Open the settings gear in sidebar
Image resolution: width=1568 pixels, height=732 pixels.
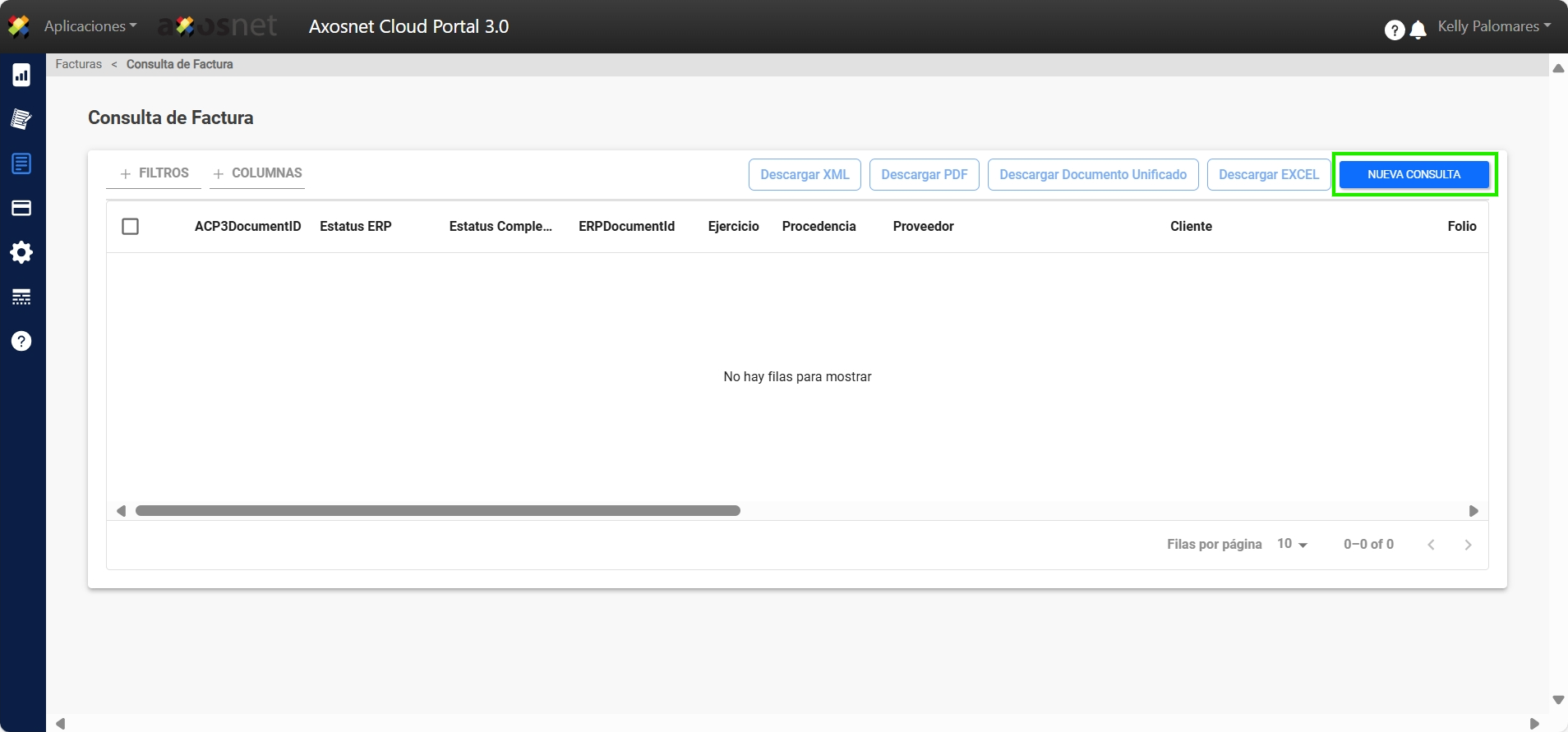click(x=21, y=252)
